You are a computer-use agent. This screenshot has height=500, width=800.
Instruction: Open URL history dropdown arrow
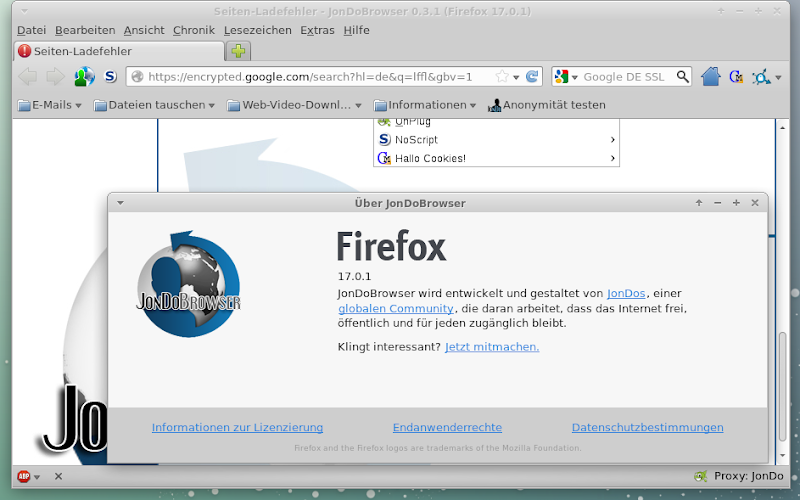coord(516,78)
